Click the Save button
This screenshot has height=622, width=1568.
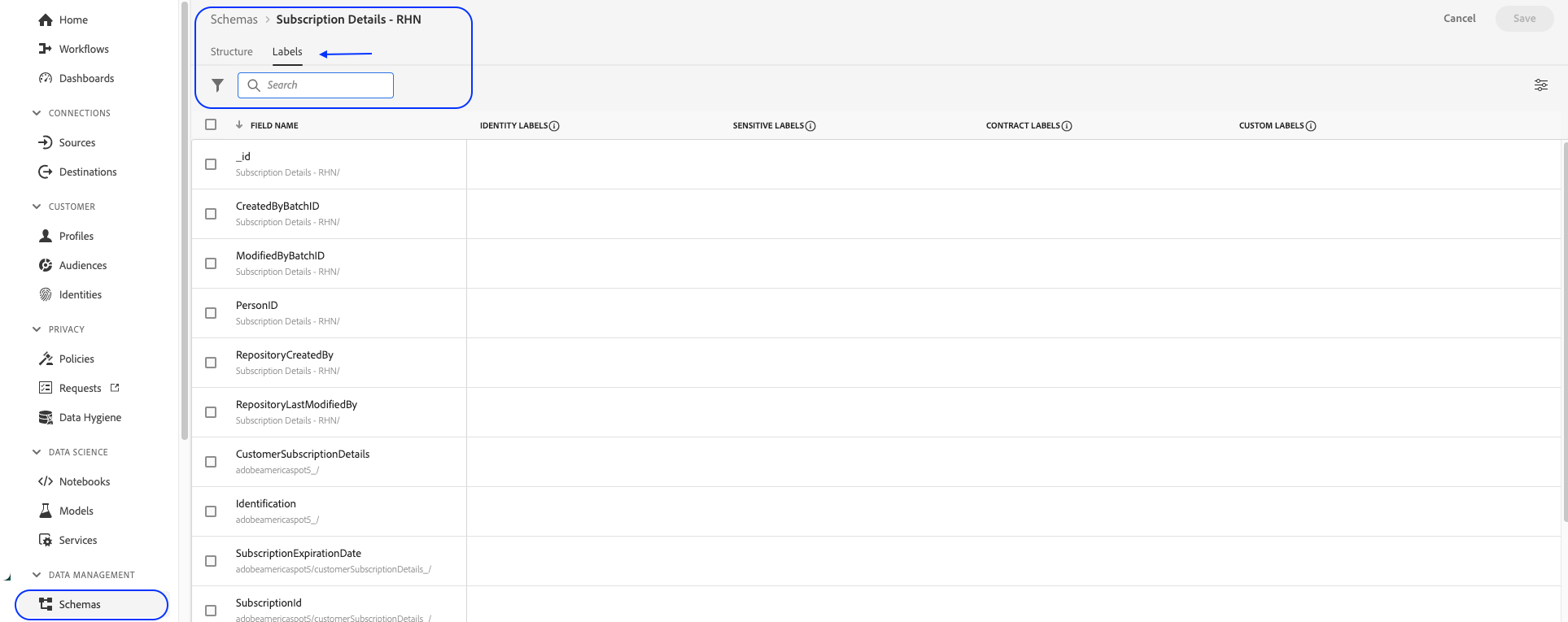[1525, 19]
